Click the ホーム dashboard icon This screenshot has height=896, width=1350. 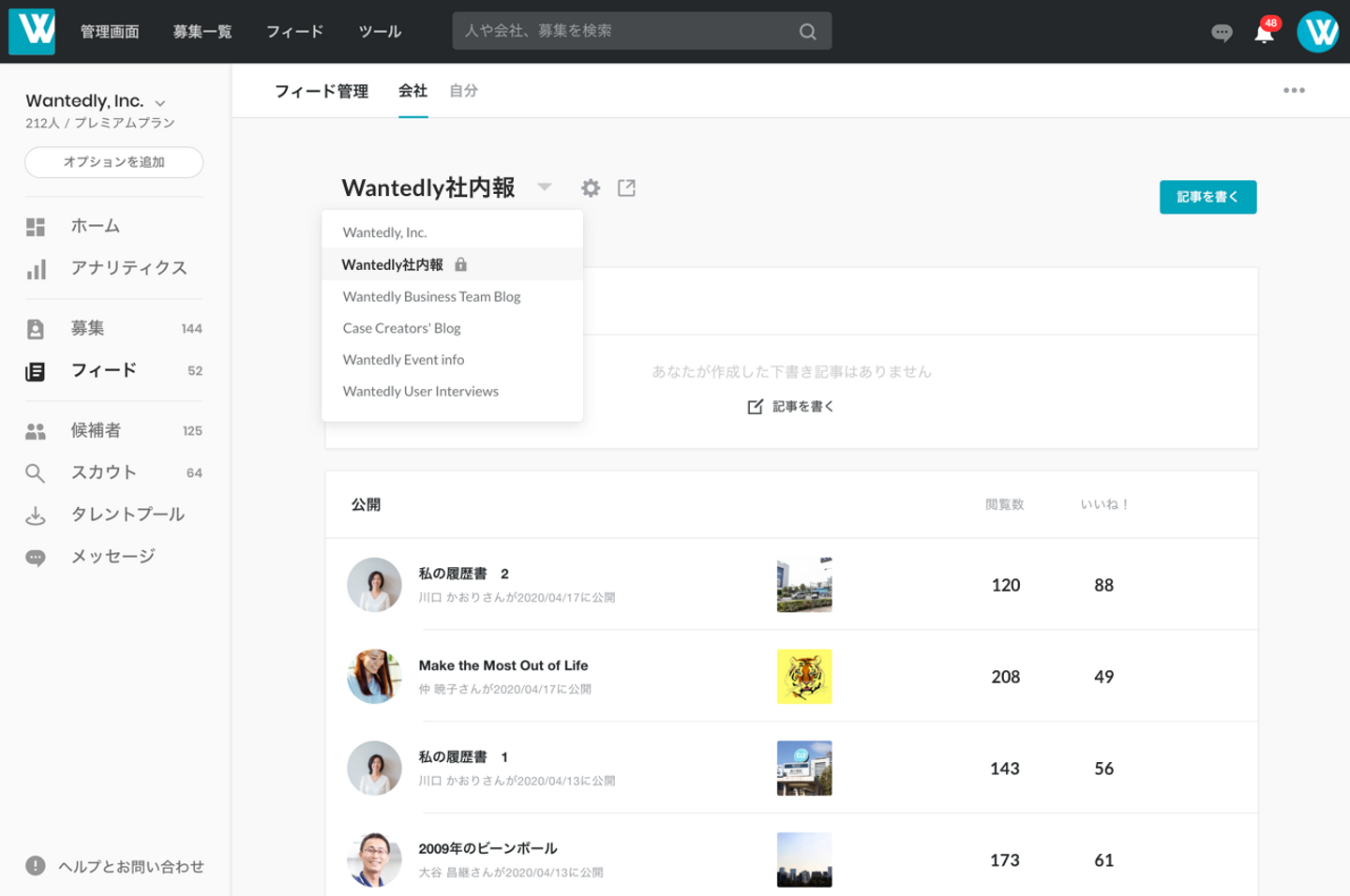36,227
